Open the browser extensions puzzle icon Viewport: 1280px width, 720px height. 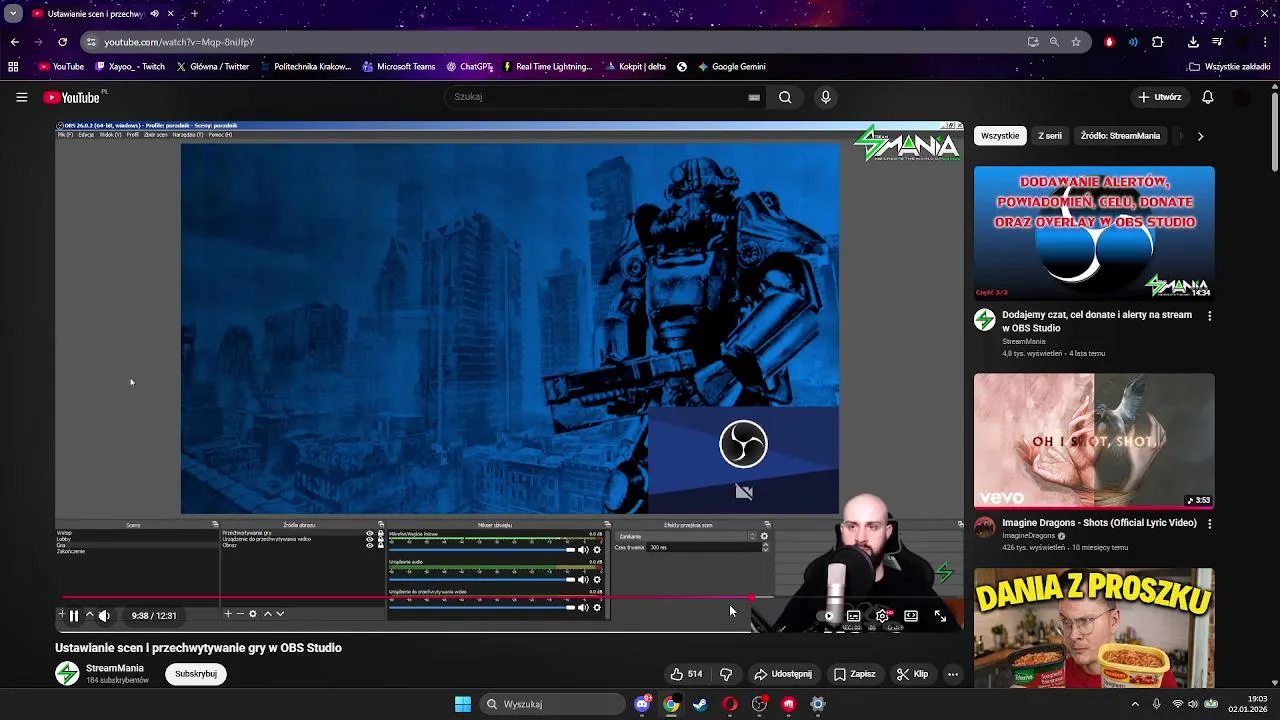coord(1158,42)
